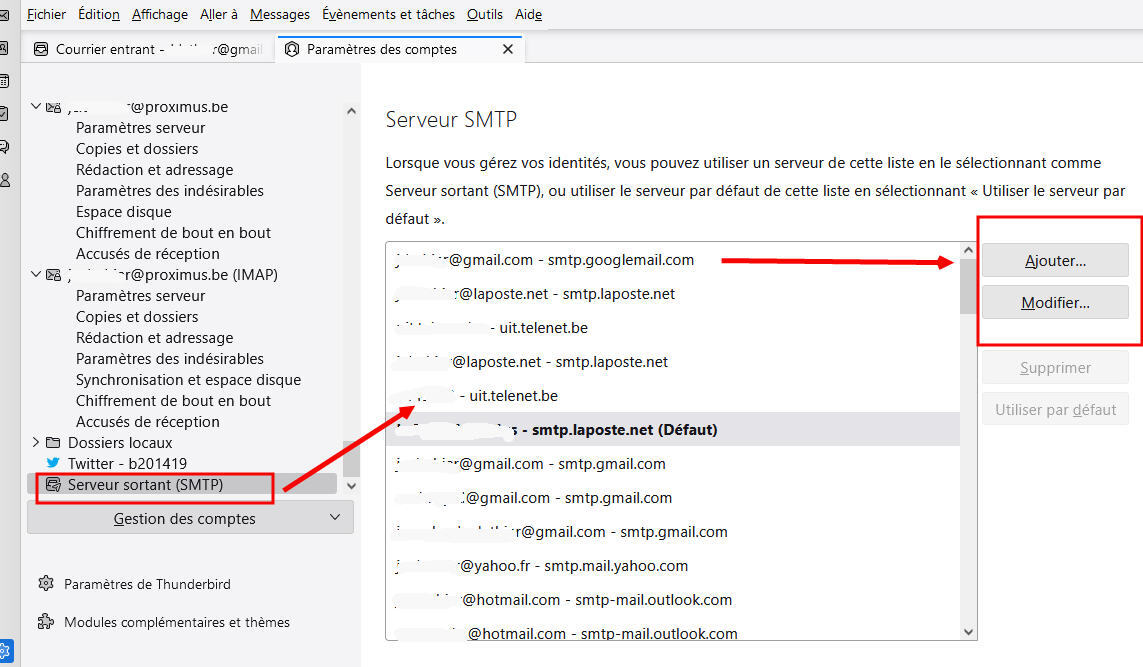Open Modules complémentaires et thèmes

point(164,622)
